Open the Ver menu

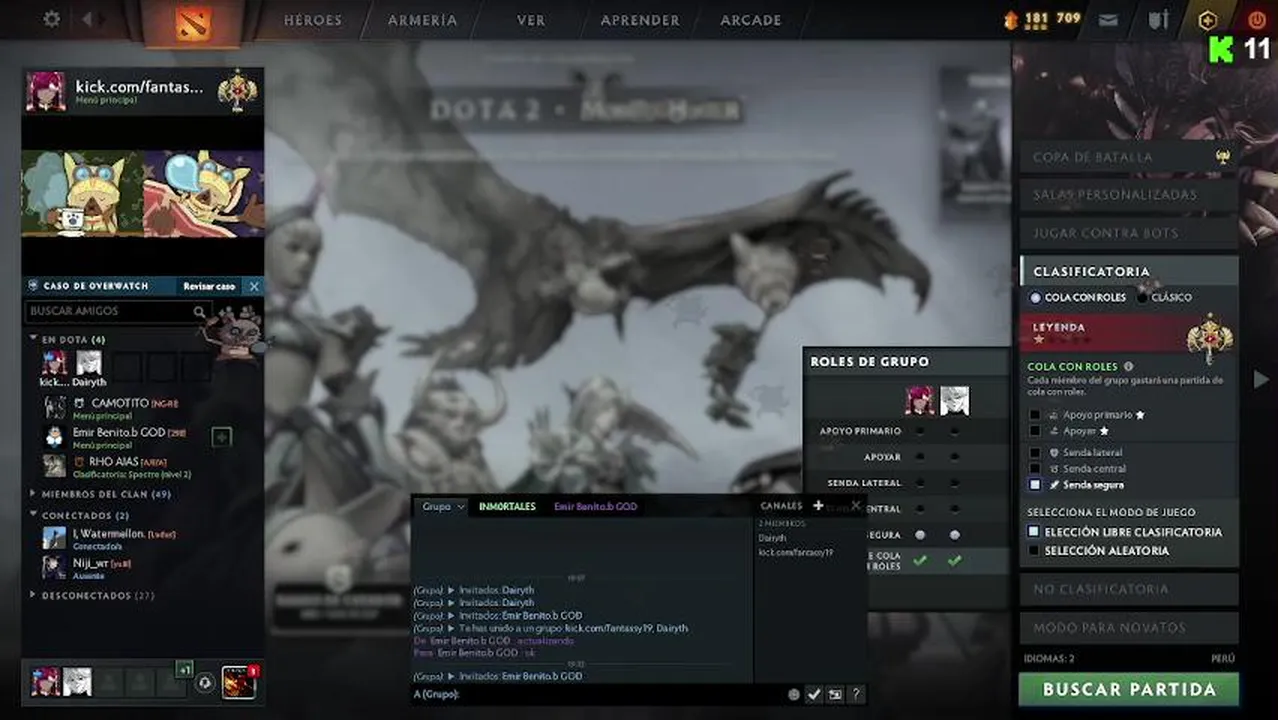pyautogui.click(x=531, y=20)
